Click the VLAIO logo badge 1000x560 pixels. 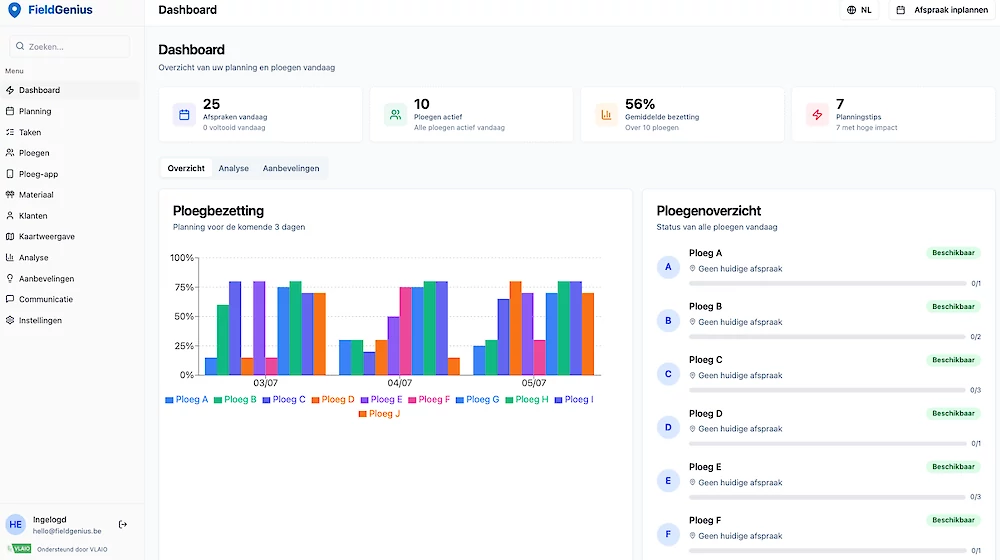click(19, 549)
